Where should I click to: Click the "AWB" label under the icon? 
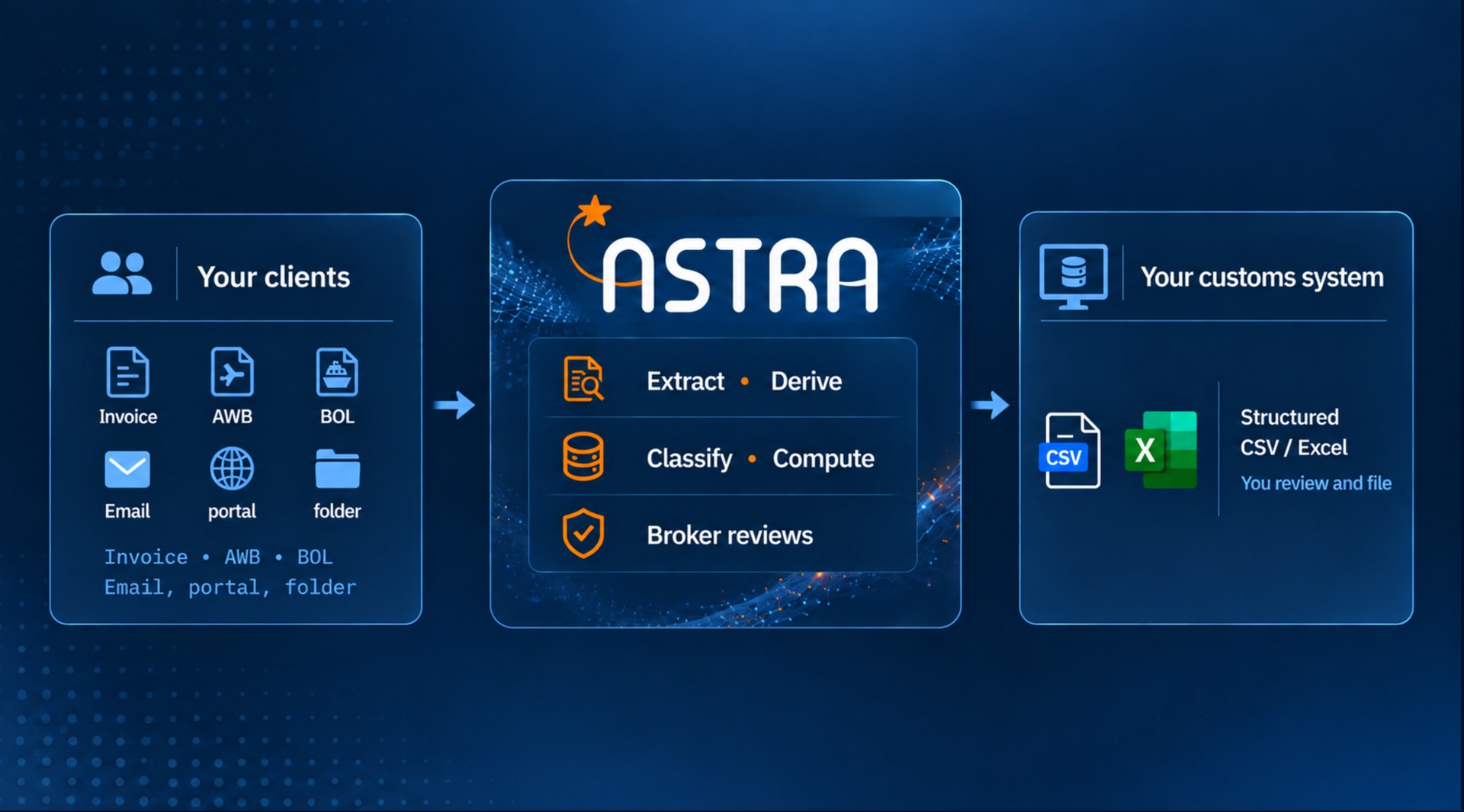[x=232, y=417]
